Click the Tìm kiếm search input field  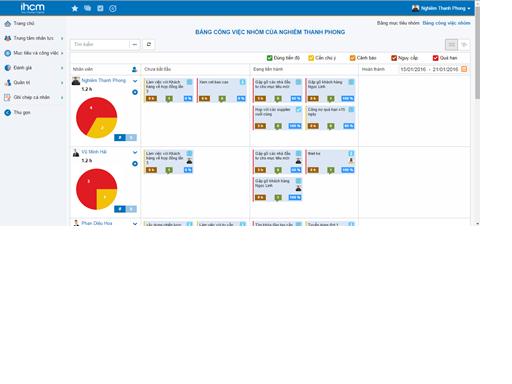[x=101, y=44]
